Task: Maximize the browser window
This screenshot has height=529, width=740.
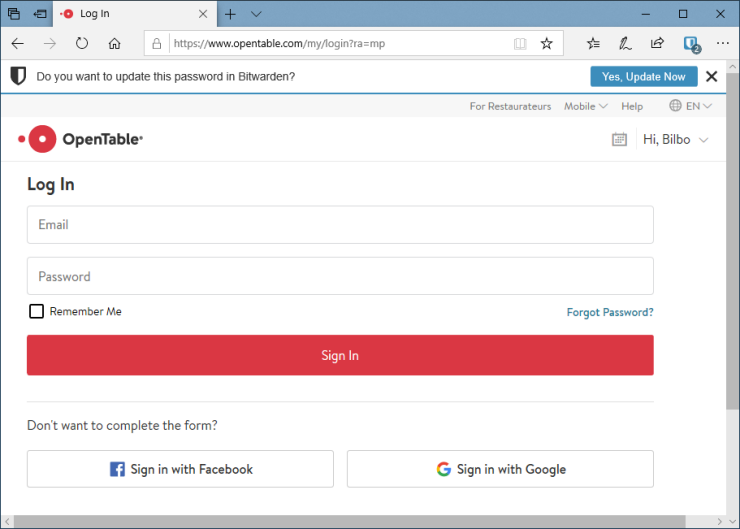Action: tap(683, 14)
